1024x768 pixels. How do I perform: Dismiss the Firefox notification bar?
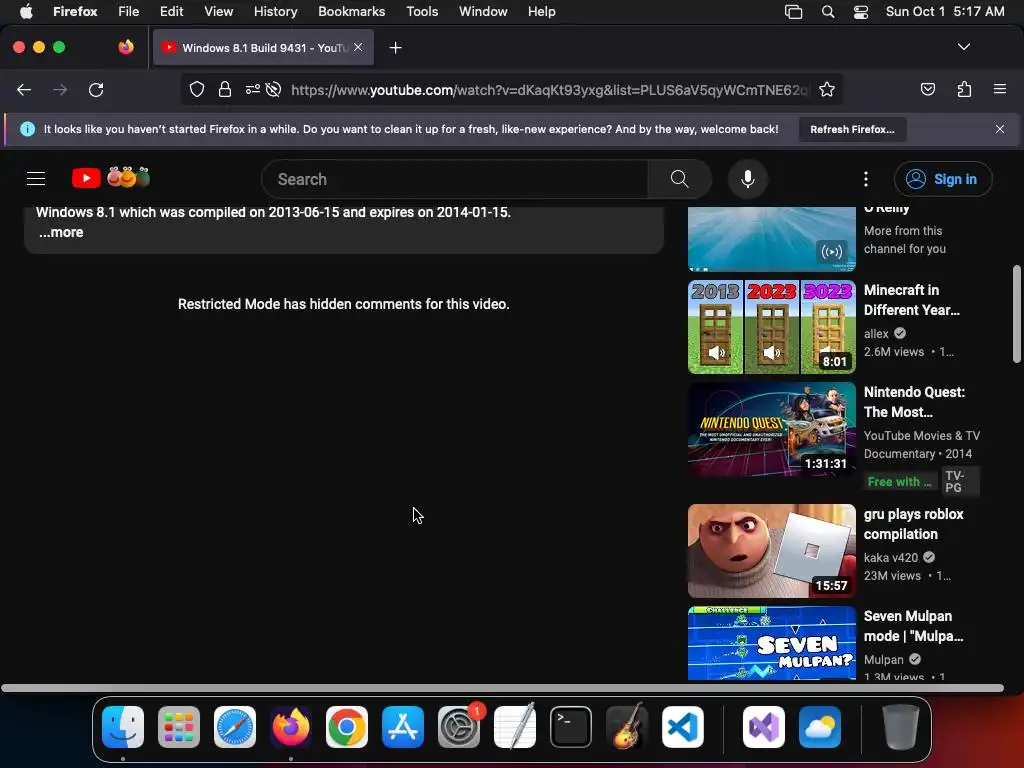pos(1000,129)
